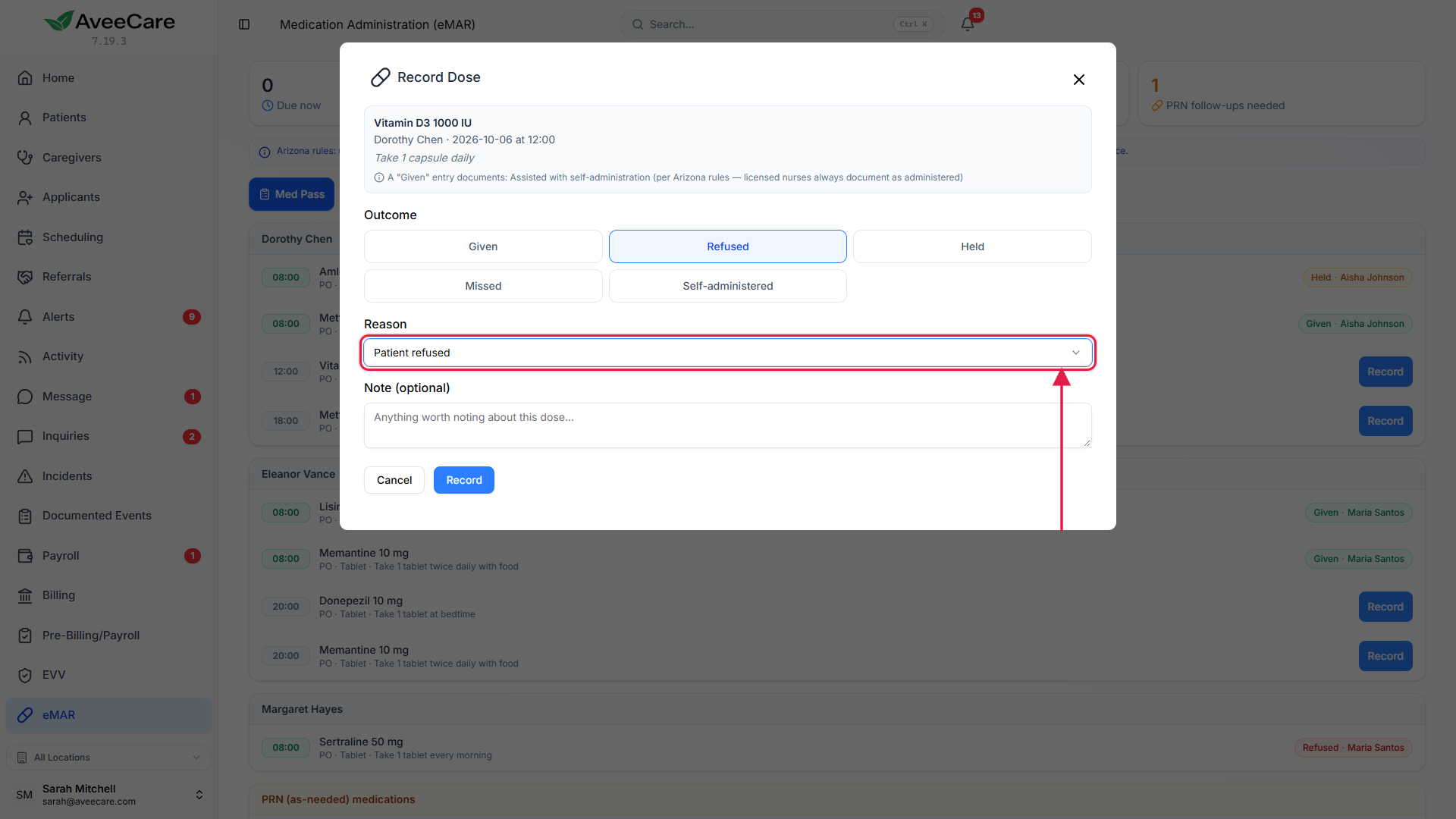The image size is (1456, 819).
Task: Toggle the sidebar collapse icon
Action: coord(244,24)
